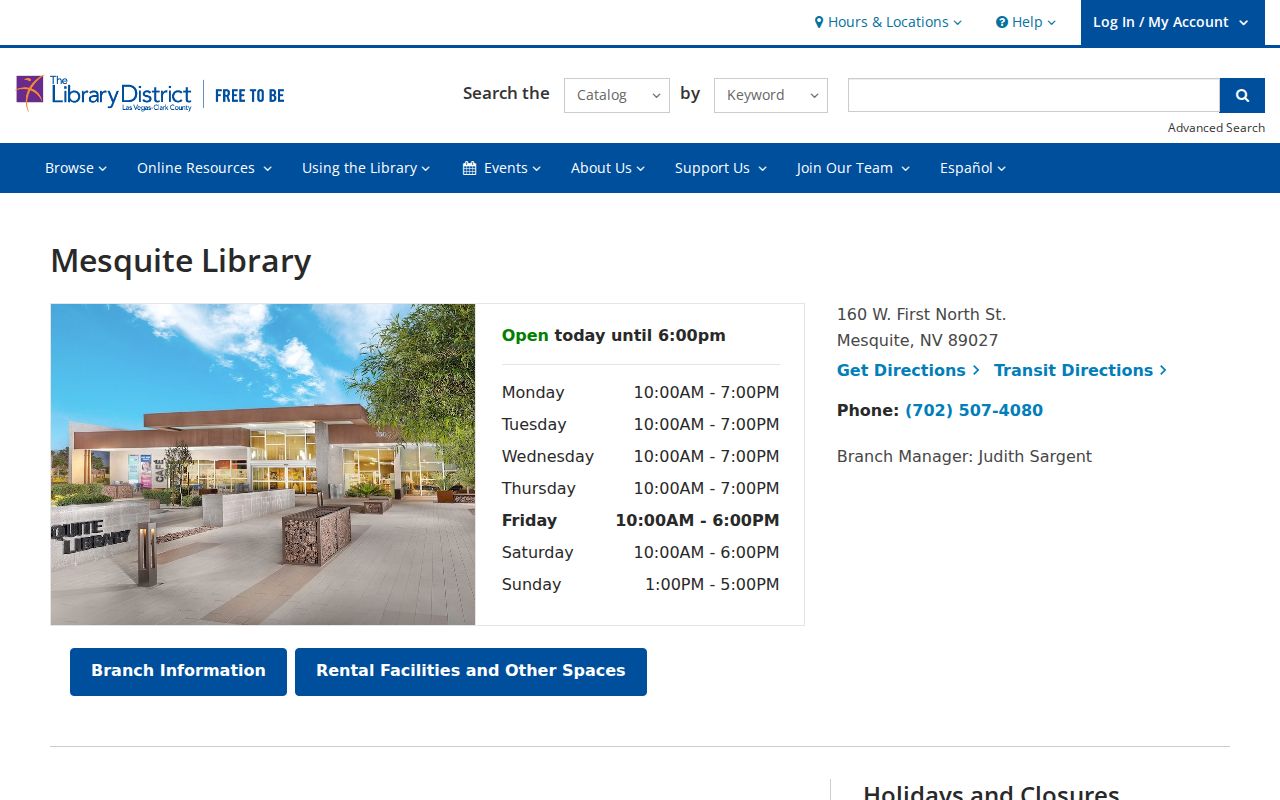Open the About Us menu
Image resolution: width=1280 pixels, height=800 pixels.
[608, 168]
